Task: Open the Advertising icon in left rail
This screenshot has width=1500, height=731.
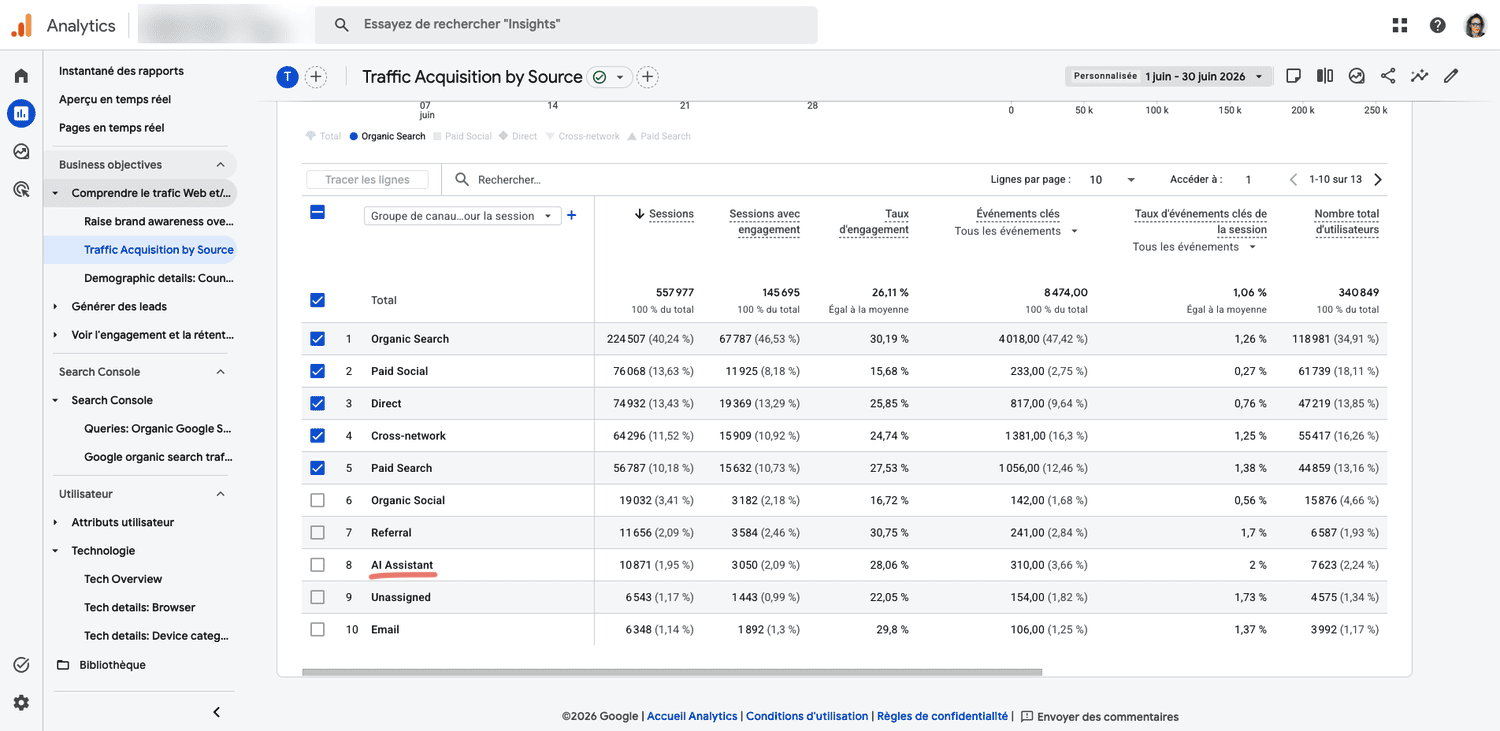Action: pyautogui.click(x=21, y=189)
